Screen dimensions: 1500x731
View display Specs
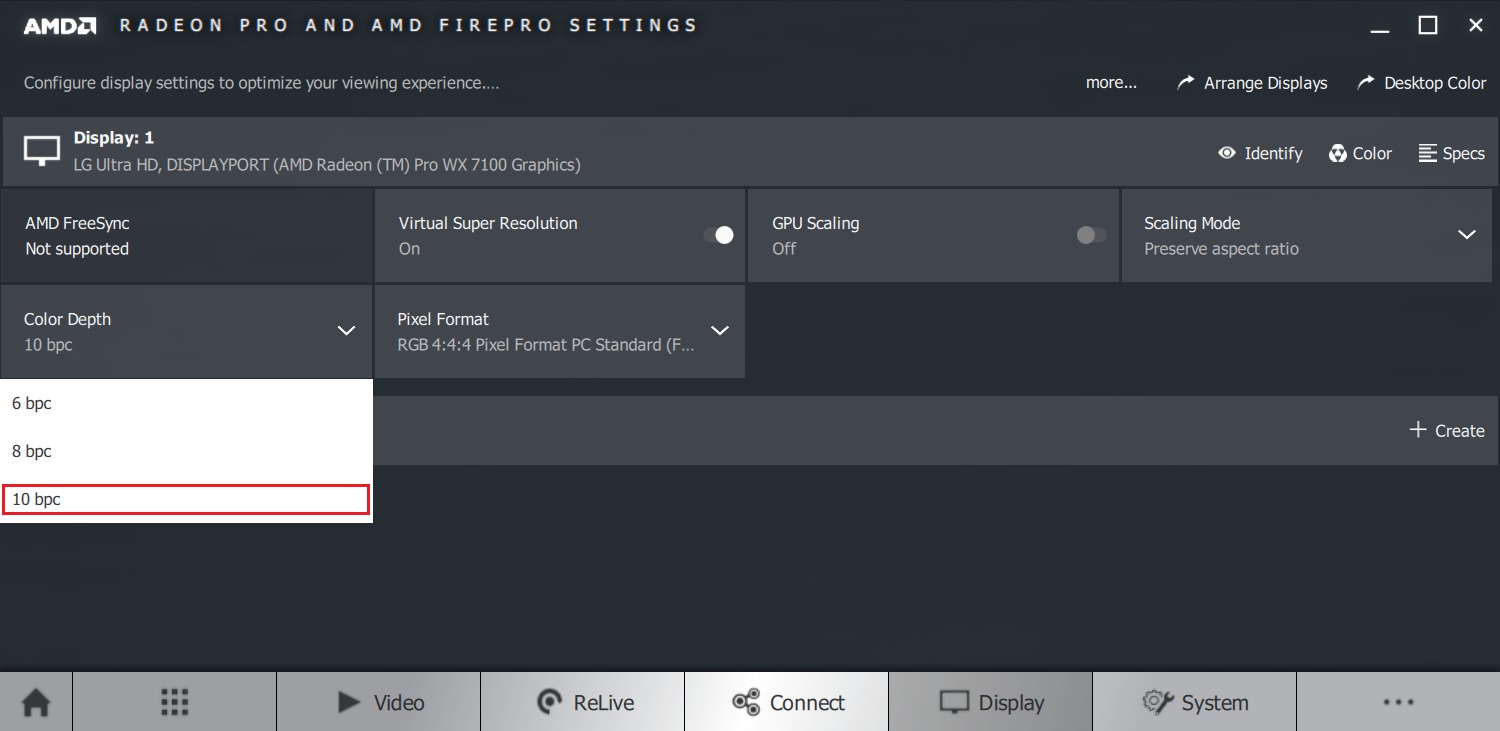click(1451, 153)
